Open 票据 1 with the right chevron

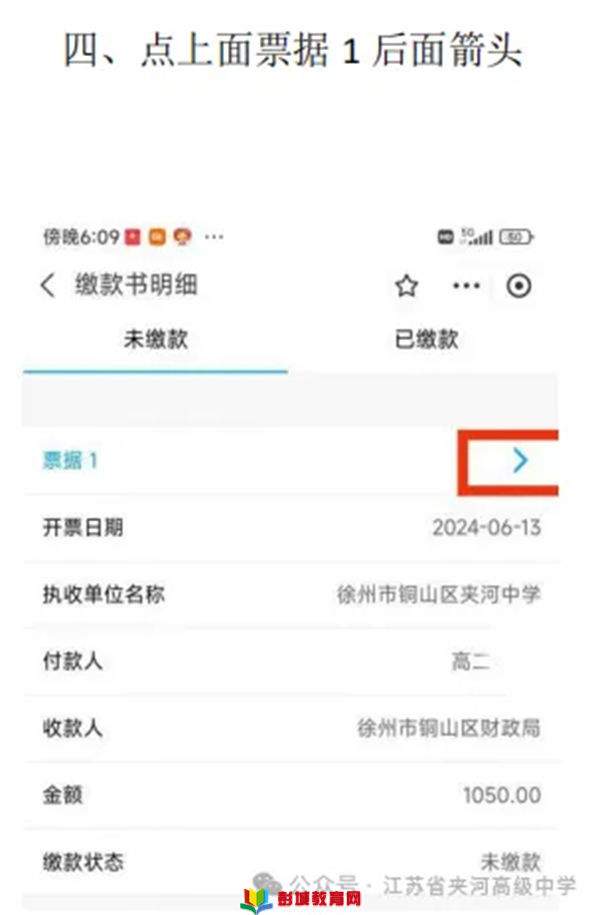pyautogui.click(x=520, y=461)
